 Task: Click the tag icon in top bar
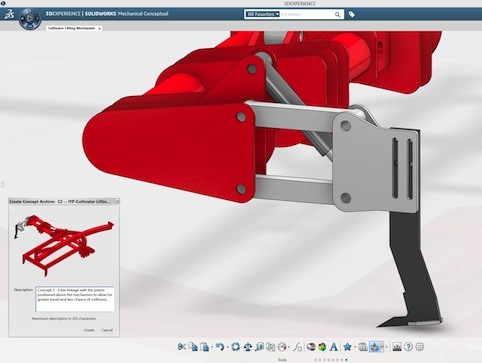(352, 14)
